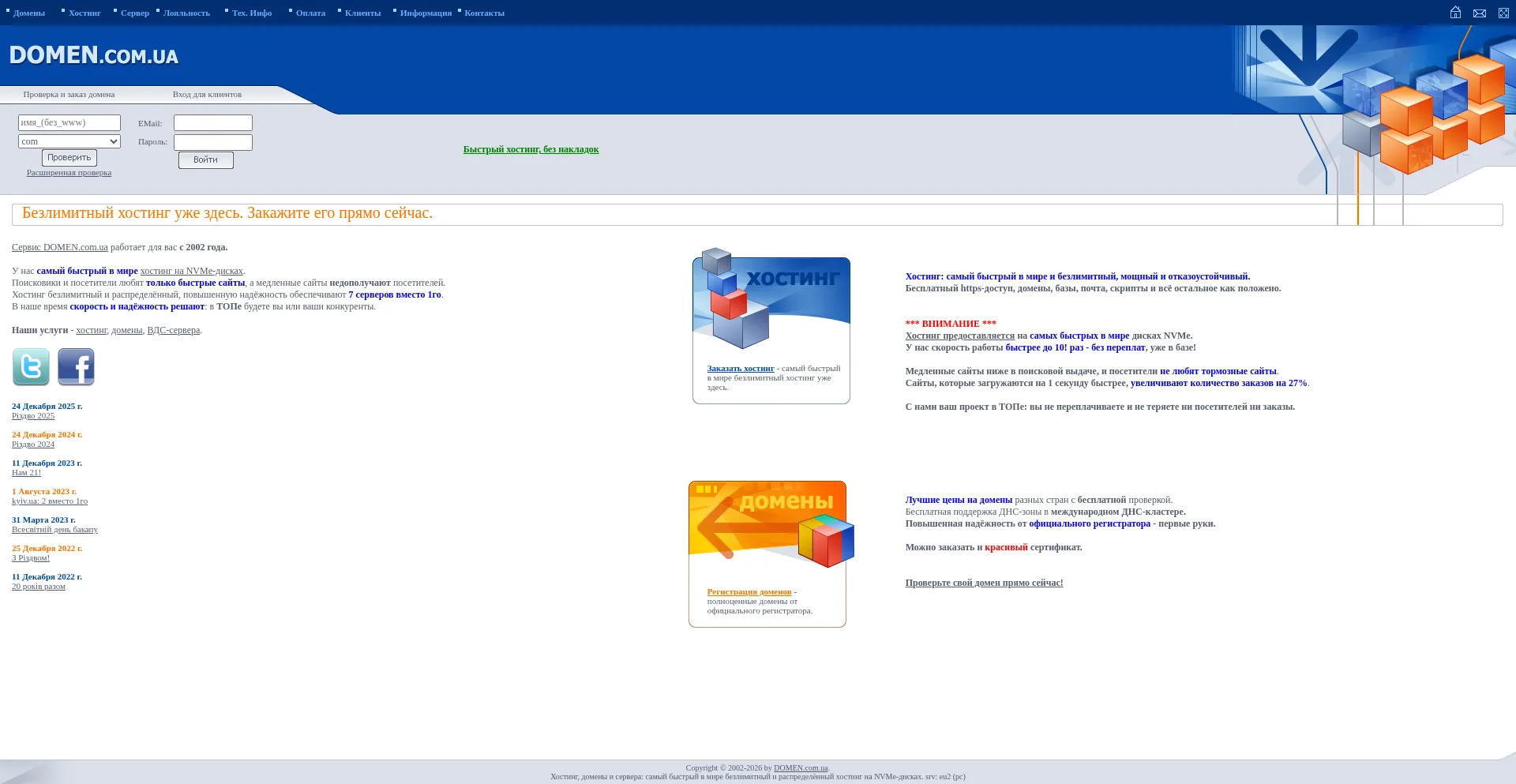Open Проверьте свой домен прямо сейчас link

pos(984,583)
